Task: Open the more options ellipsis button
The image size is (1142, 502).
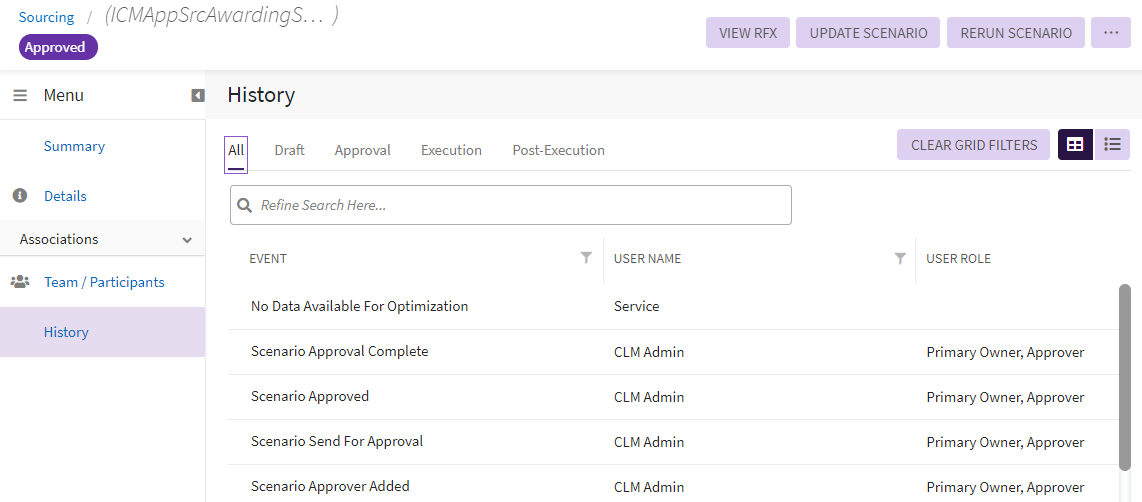Action: (1111, 33)
